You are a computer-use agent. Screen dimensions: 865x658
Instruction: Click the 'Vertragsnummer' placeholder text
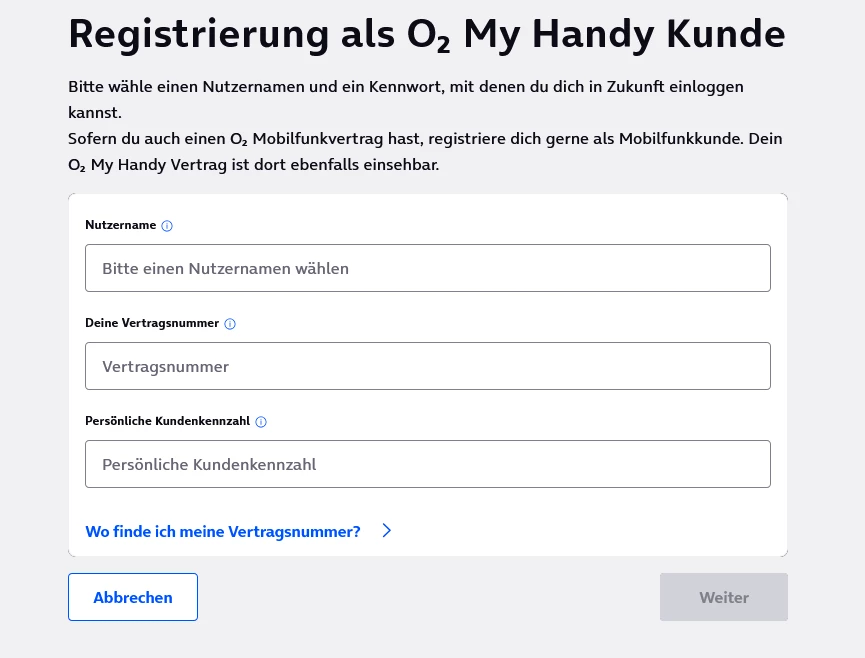[165, 366]
